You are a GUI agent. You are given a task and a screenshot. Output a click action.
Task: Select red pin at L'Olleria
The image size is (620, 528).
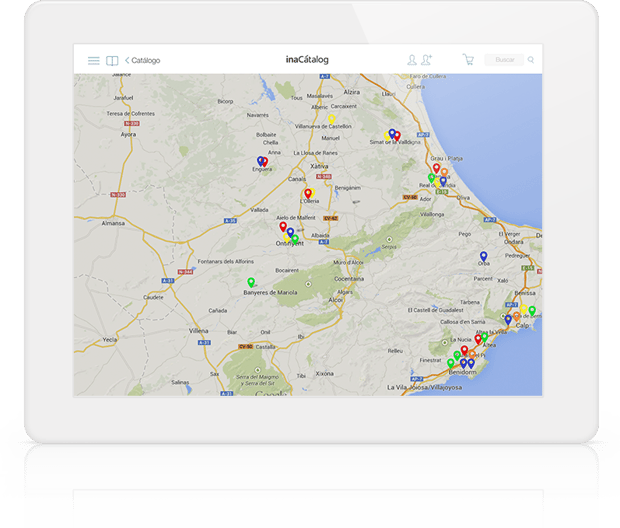click(308, 193)
